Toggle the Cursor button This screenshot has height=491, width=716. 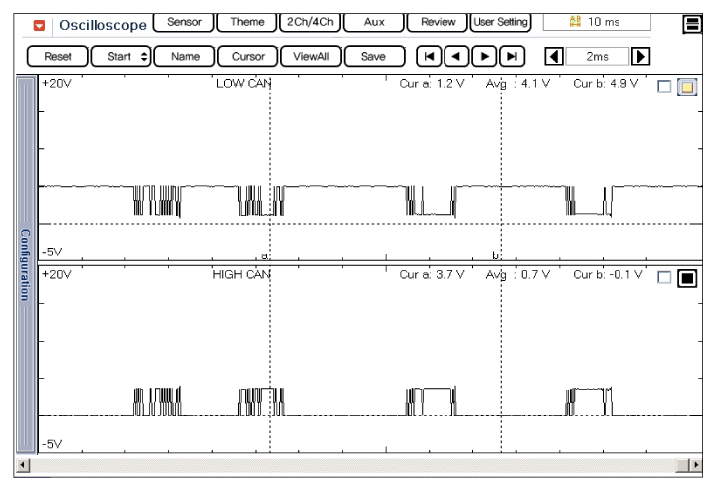(248, 57)
